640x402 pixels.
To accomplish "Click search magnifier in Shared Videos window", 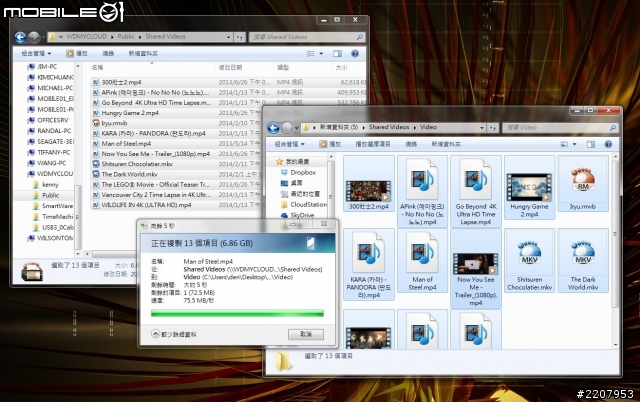I will (x=359, y=37).
